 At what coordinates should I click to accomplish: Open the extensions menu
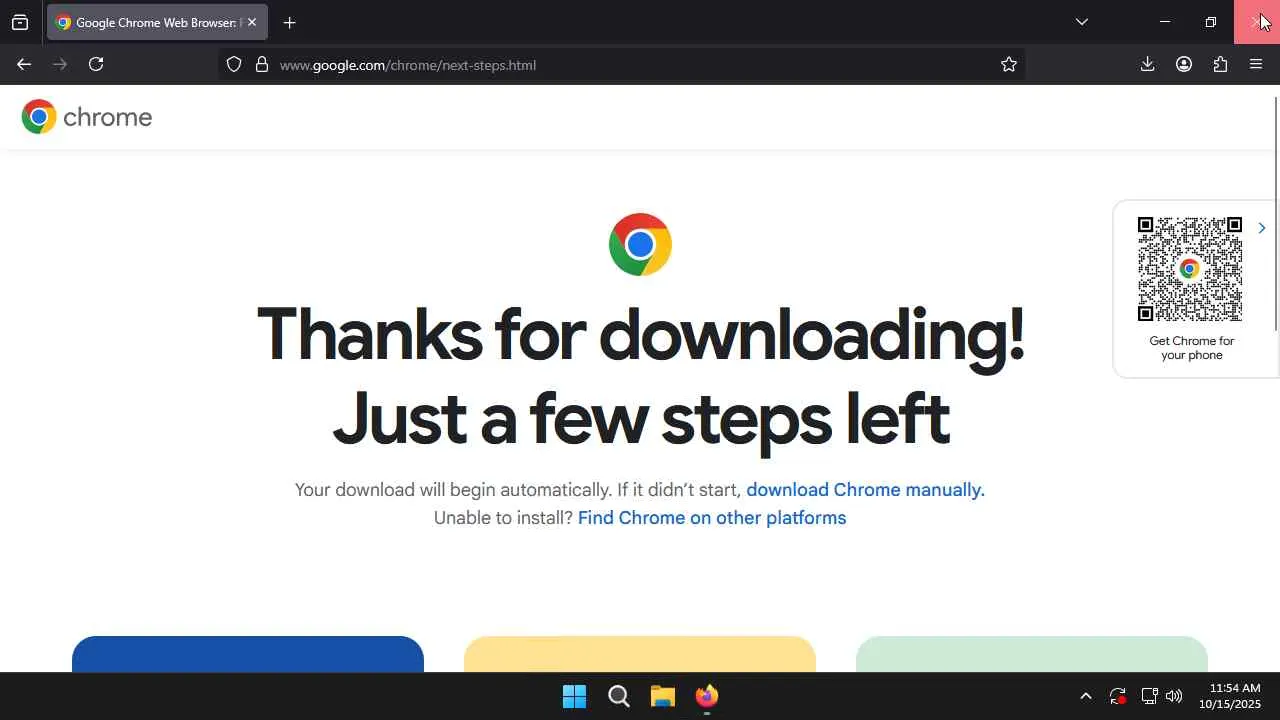click(x=1220, y=64)
